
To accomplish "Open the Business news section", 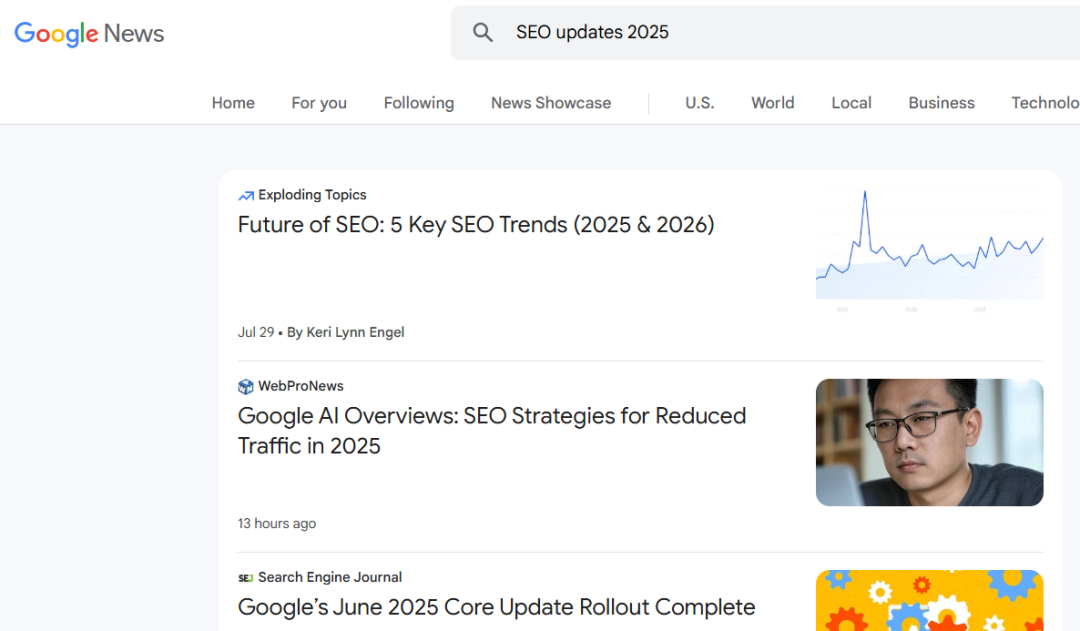I will (x=941, y=102).
